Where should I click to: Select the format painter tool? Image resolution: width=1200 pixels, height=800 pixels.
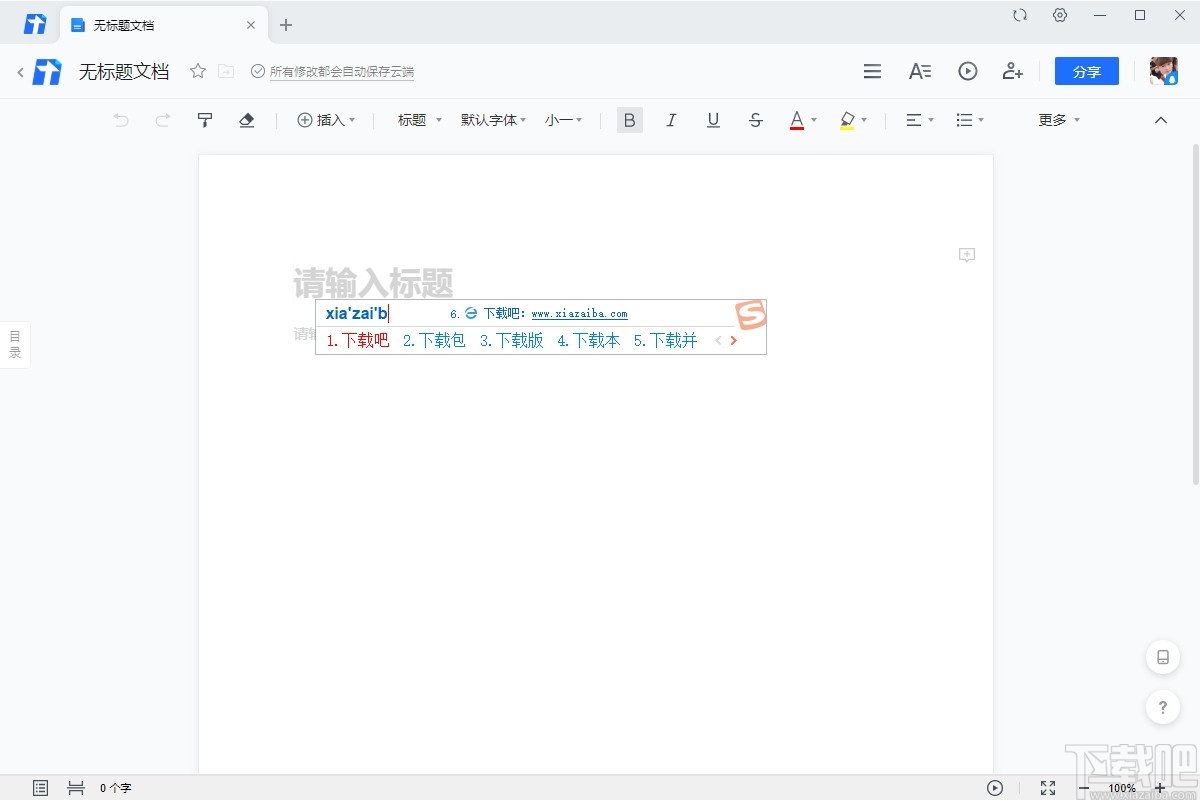[x=204, y=120]
